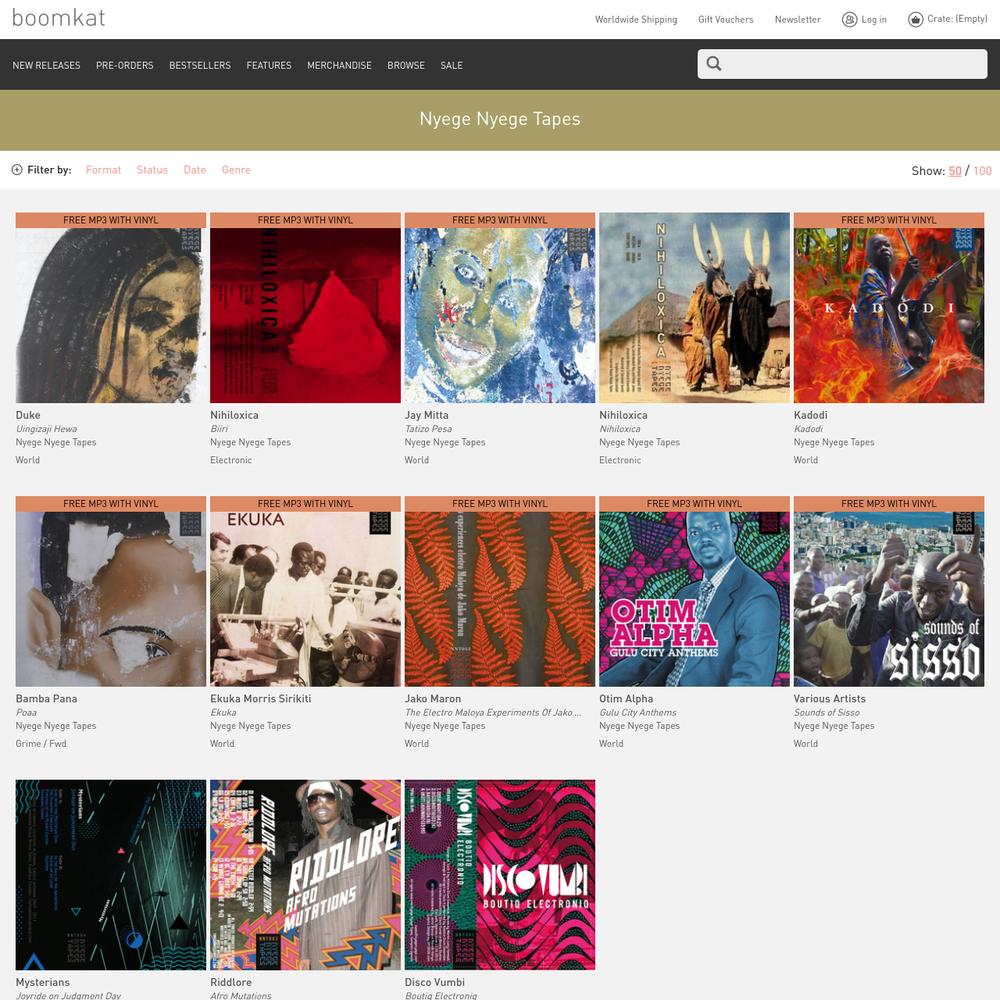The width and height of the screenshot is (1000, 1000).
Task: Click Otim Alpha artist name
Action: pyautogui.click(x=626, y=699)
